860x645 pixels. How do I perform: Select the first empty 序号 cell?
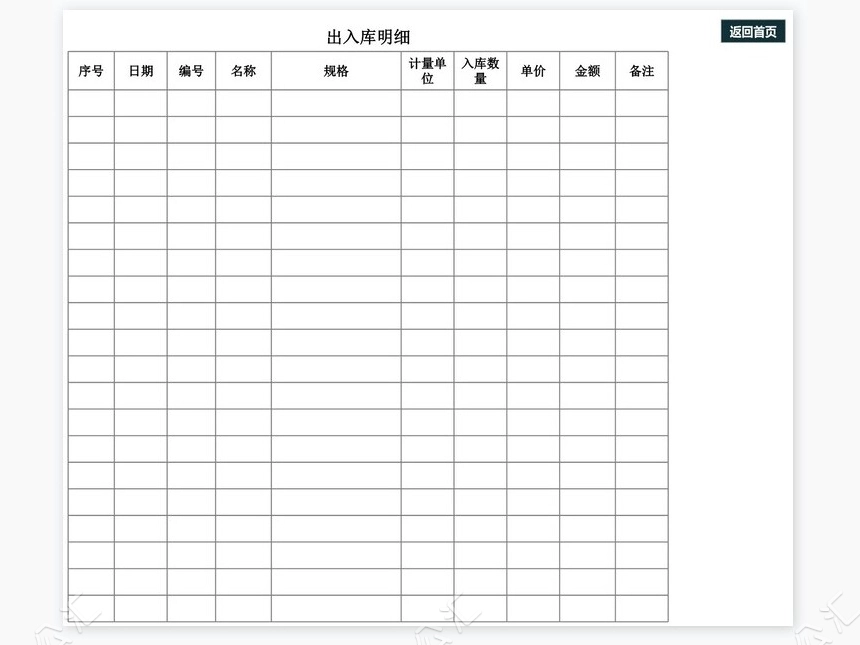(91, 101)
